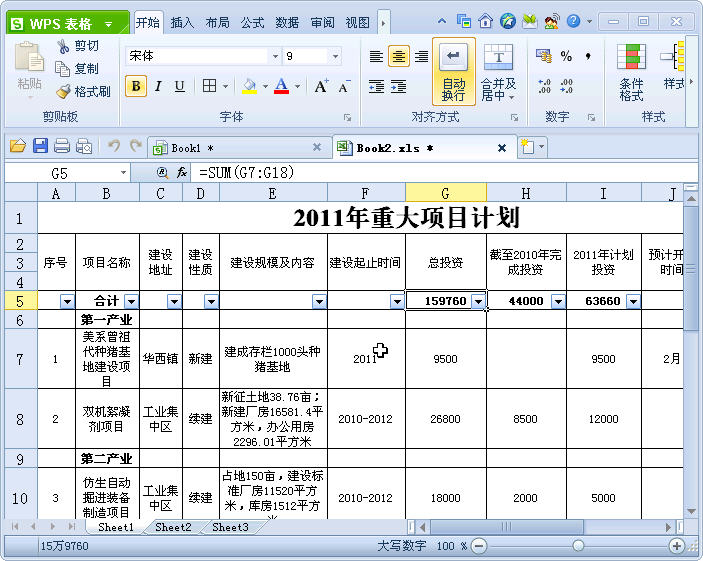The width and height of the screenshot is (703, 561).
Task: Click the Undo arrow icon
Action: 113,146
